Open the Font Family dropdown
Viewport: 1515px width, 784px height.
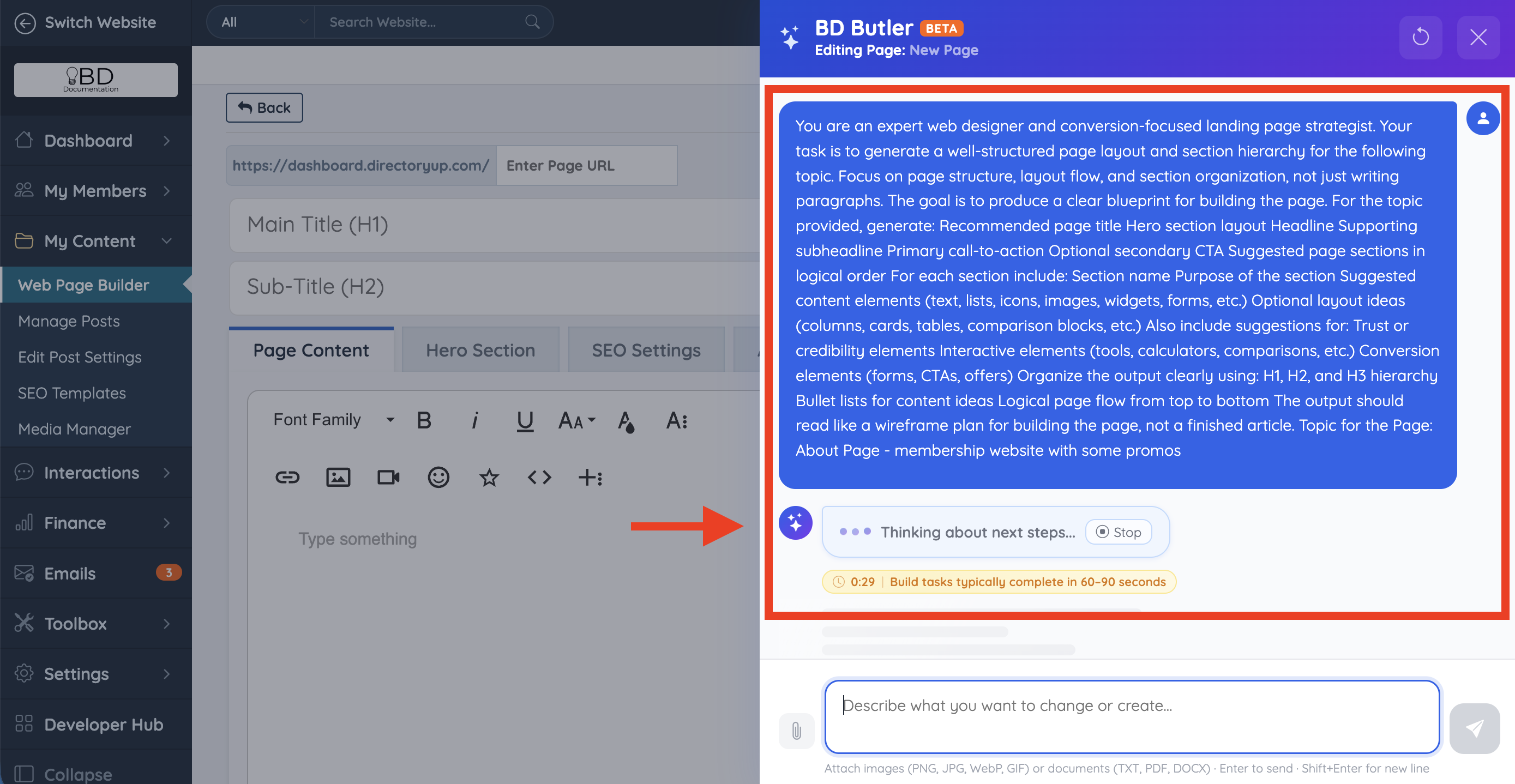333,420
